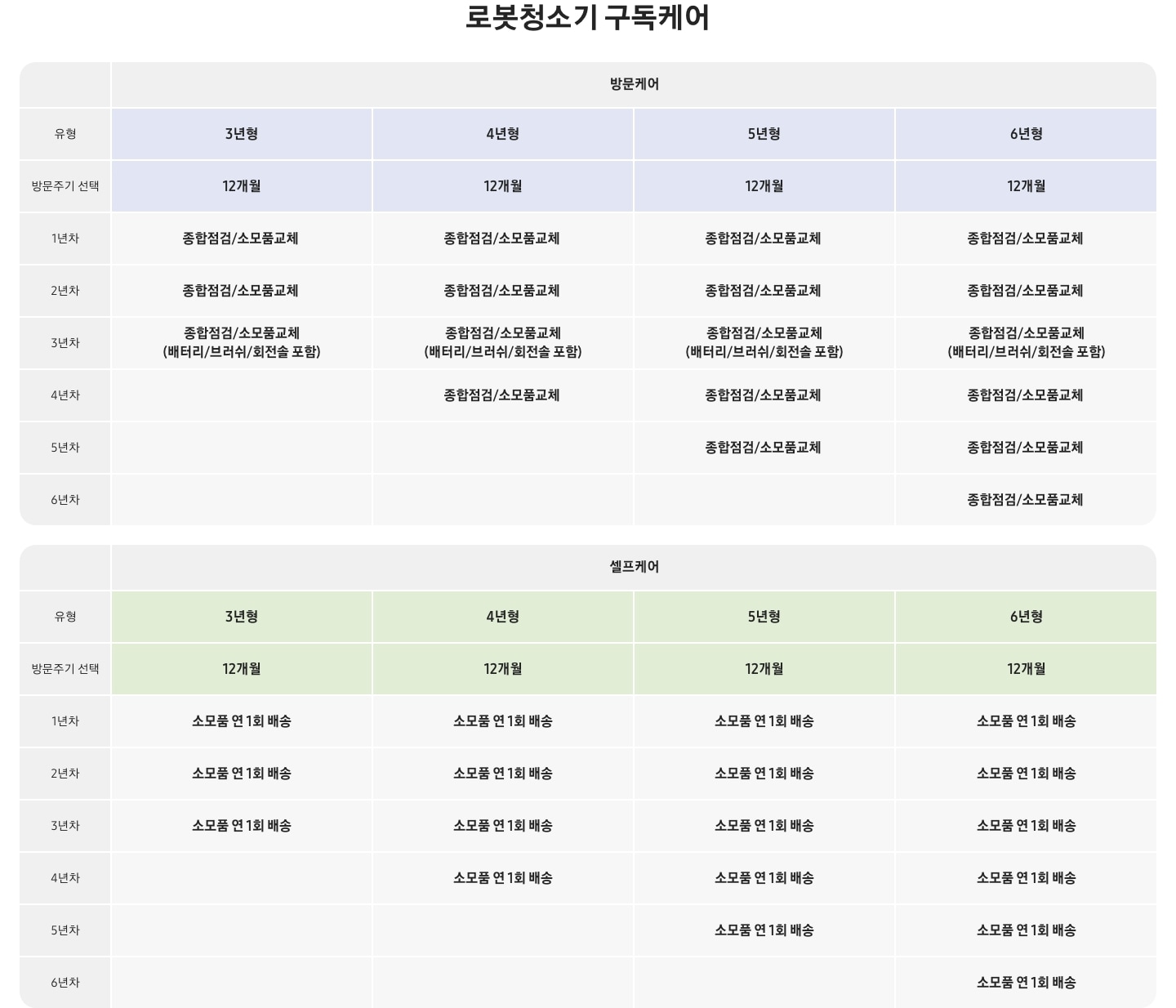1176x1008 pixels.
Task: Click 방문케어 6년형 6년차 종합점검/소모품교체 cell
Action: click(1026, 500)
